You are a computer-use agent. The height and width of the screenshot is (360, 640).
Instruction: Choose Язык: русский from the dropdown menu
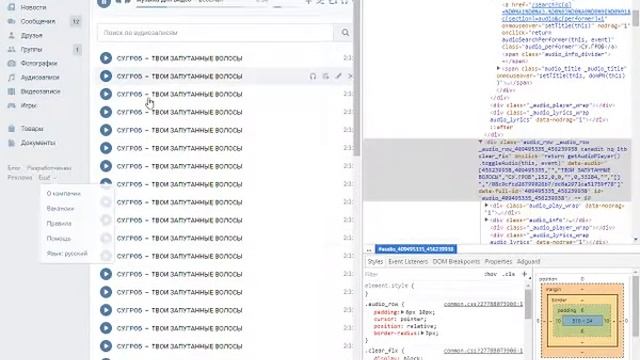coord(67,253)
